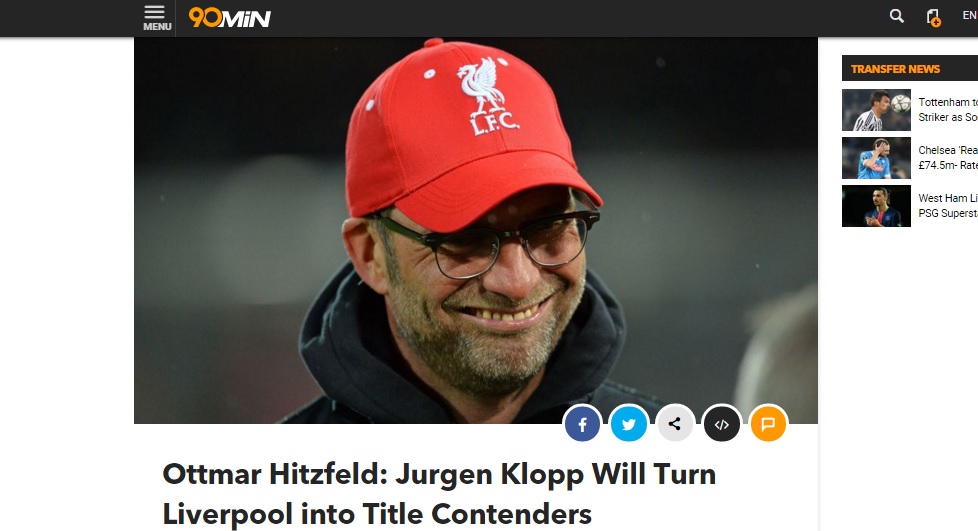Open the West Ham PSG Superstar link
The width and height of the screenshot is (978, 531).
click(948, 206)
